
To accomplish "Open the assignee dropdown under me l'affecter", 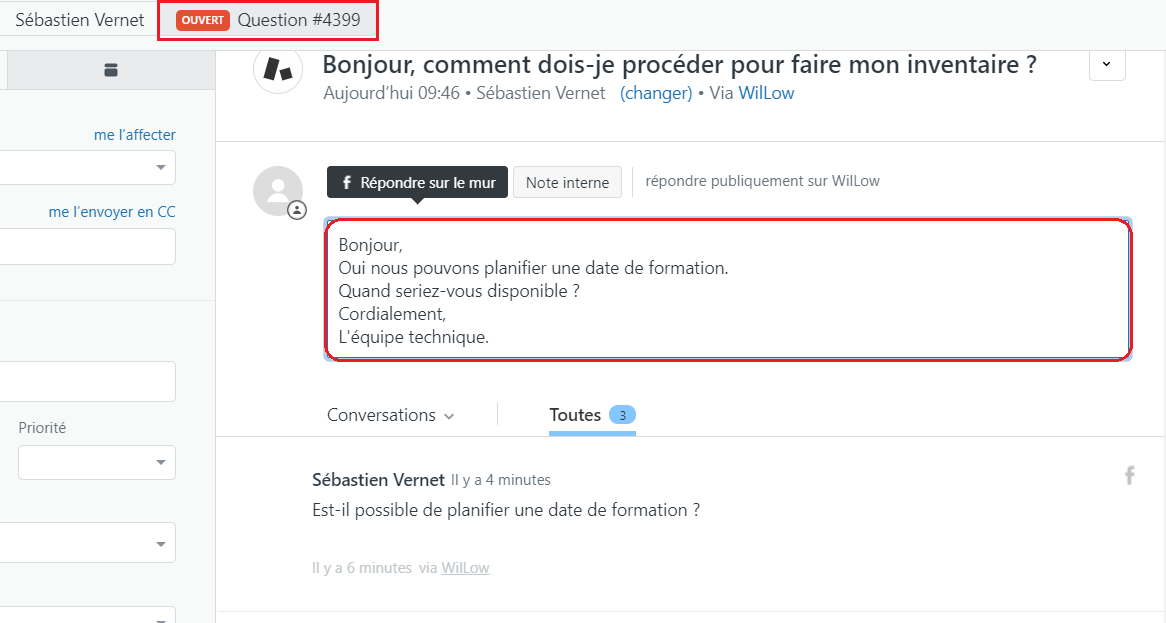I will [88, 167].
